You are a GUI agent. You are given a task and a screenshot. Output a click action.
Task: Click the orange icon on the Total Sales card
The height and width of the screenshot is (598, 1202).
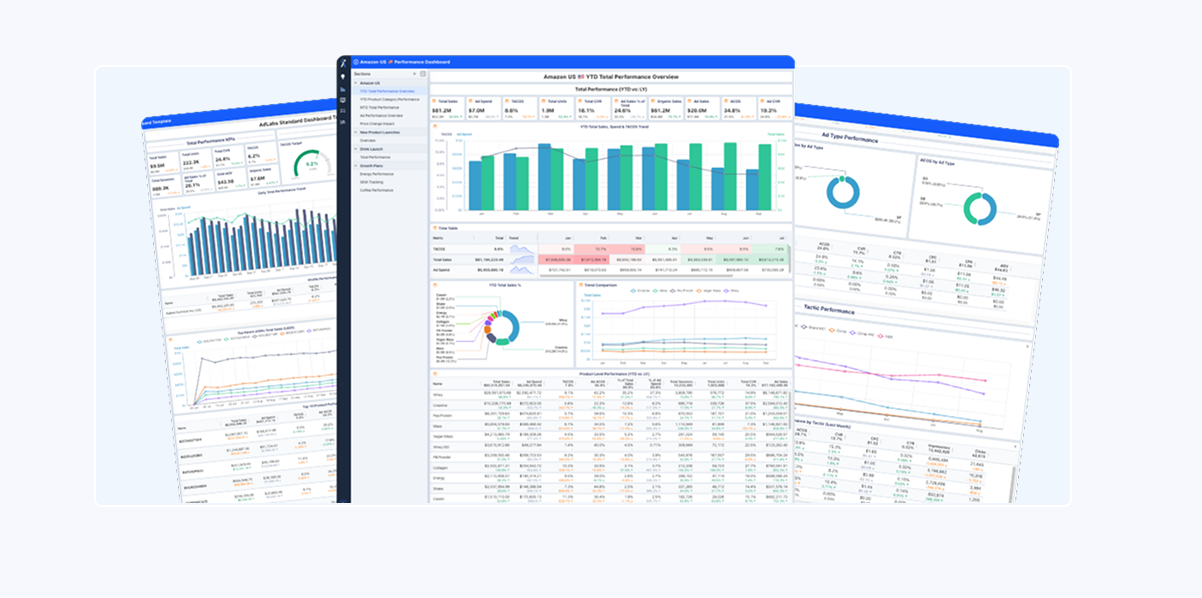tap(434, 101)
